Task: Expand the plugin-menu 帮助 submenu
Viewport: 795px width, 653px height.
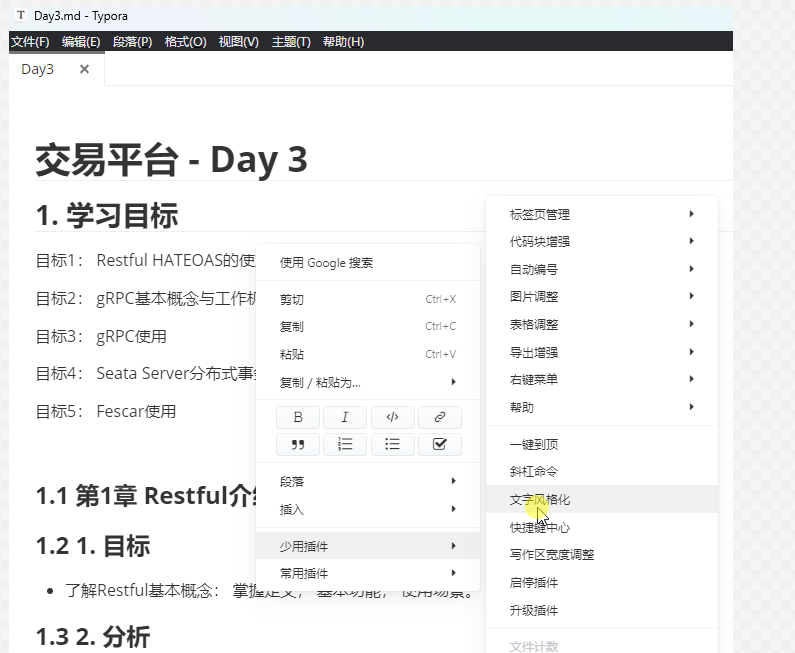Action: pos(602,407)
